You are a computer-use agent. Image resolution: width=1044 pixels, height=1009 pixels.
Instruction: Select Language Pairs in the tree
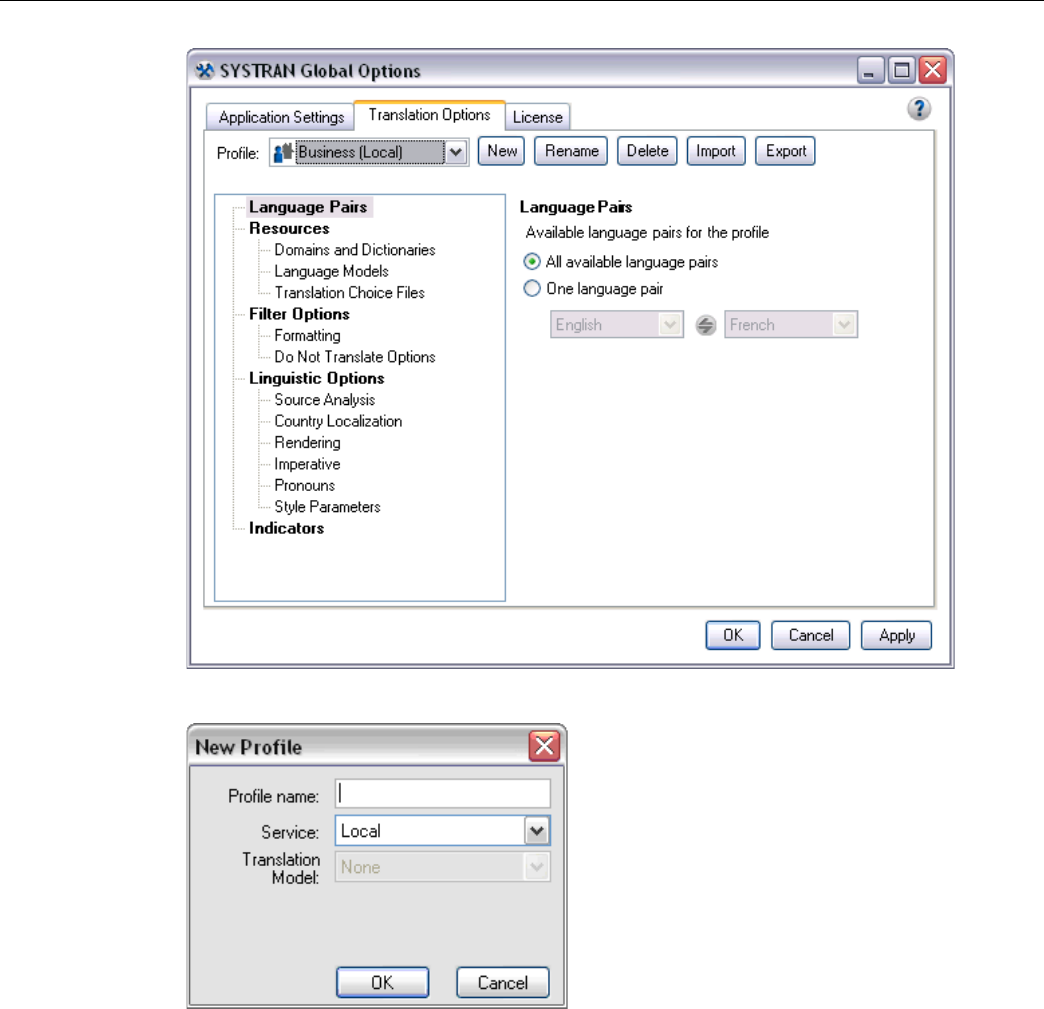(x=308, y=207)
